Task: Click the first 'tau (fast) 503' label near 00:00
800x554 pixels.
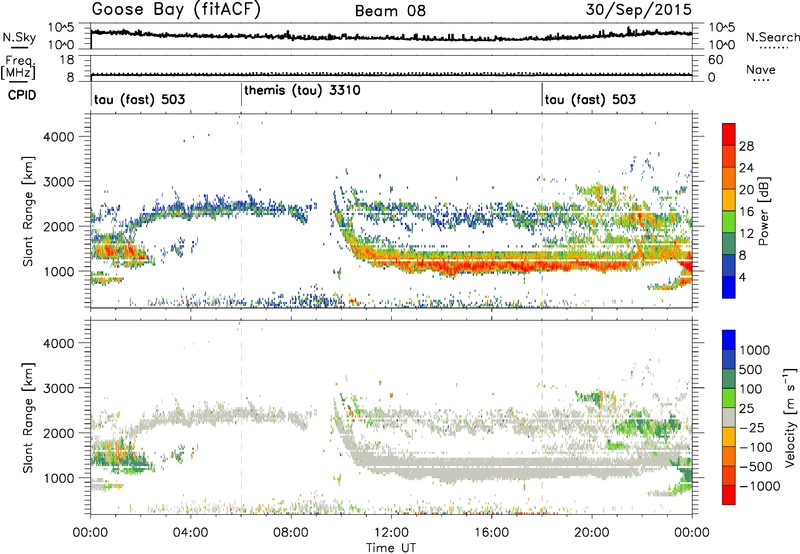Action: (x=139, y=99)
